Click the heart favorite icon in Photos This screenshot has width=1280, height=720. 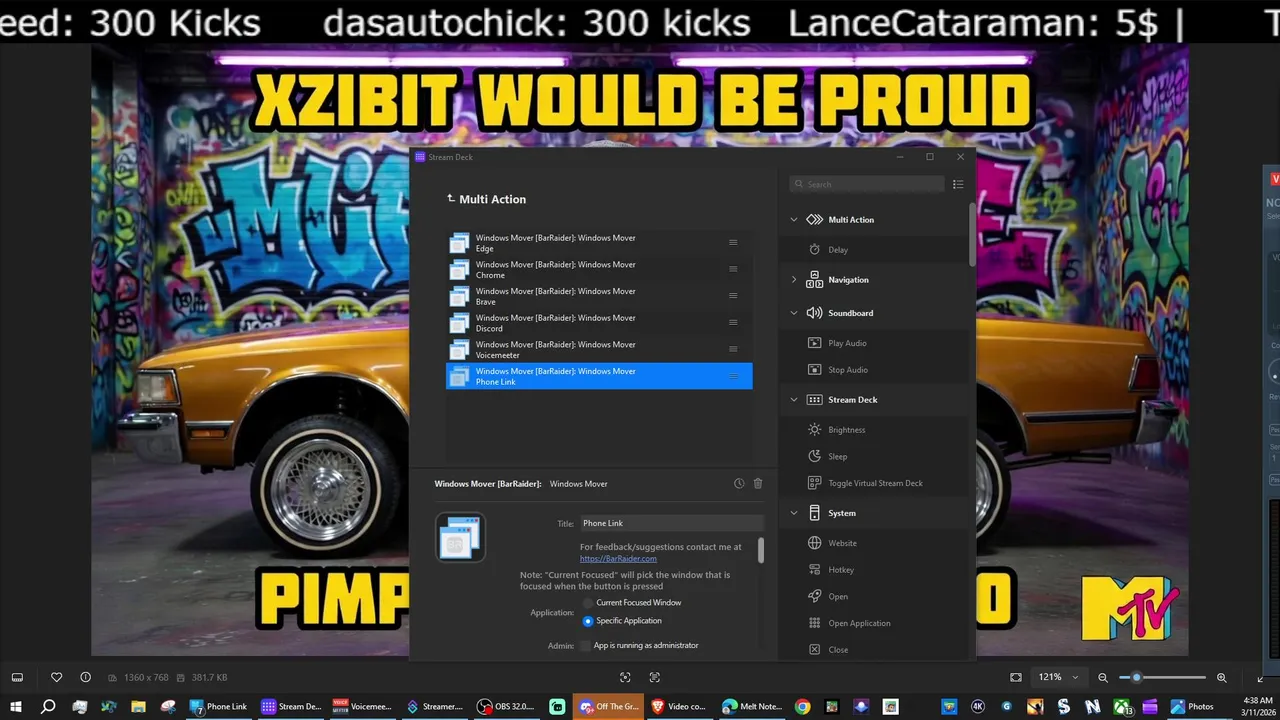click(57, 677)
